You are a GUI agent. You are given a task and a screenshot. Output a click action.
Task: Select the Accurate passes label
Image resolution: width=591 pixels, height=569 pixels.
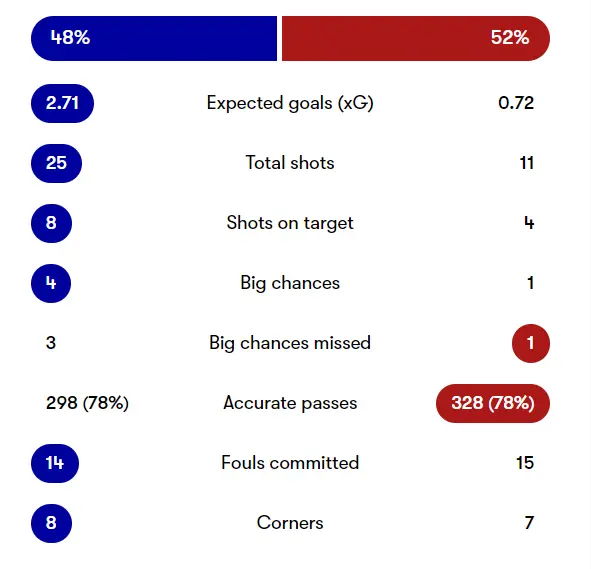coord(290,403)
